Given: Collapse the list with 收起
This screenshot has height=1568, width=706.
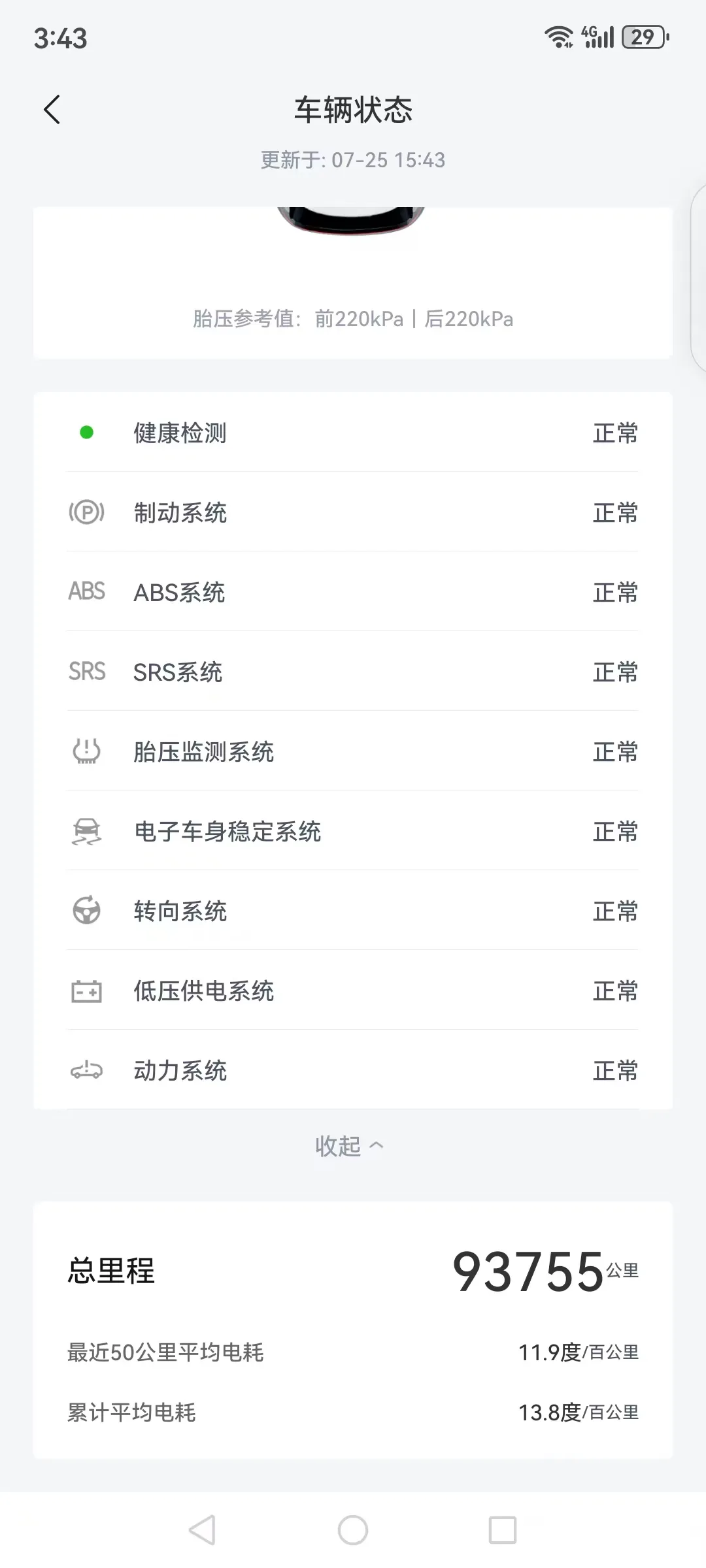Looking at the screenshot, I should [x=349, y=1146].
